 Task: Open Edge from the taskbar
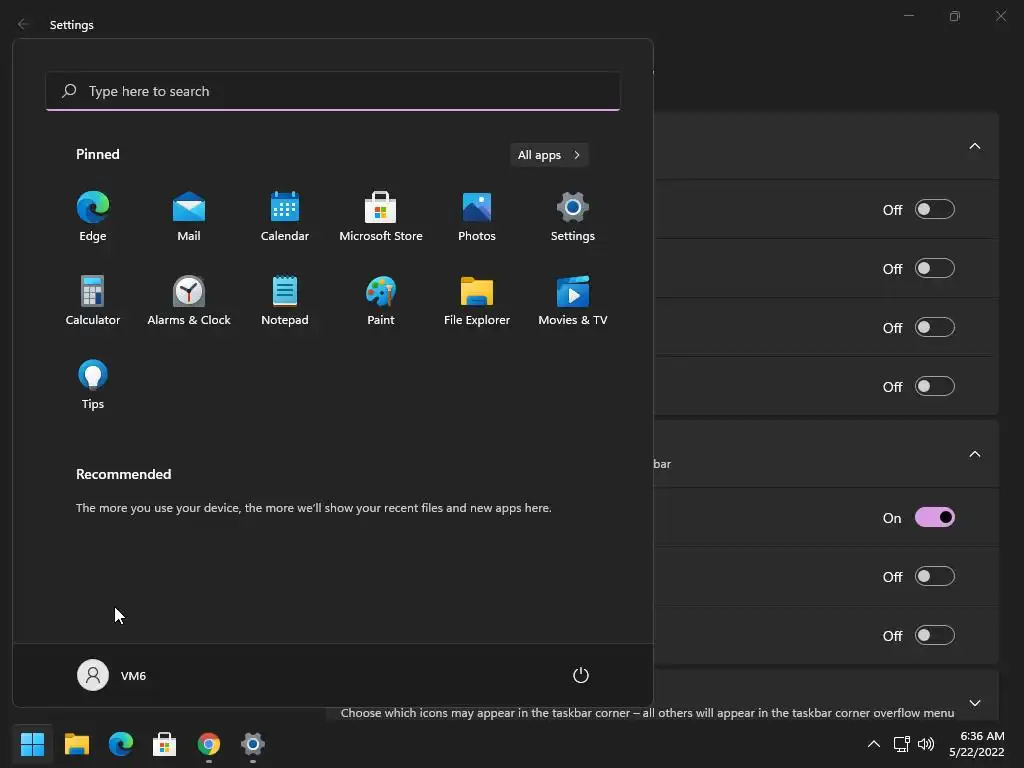click(121, 744)
